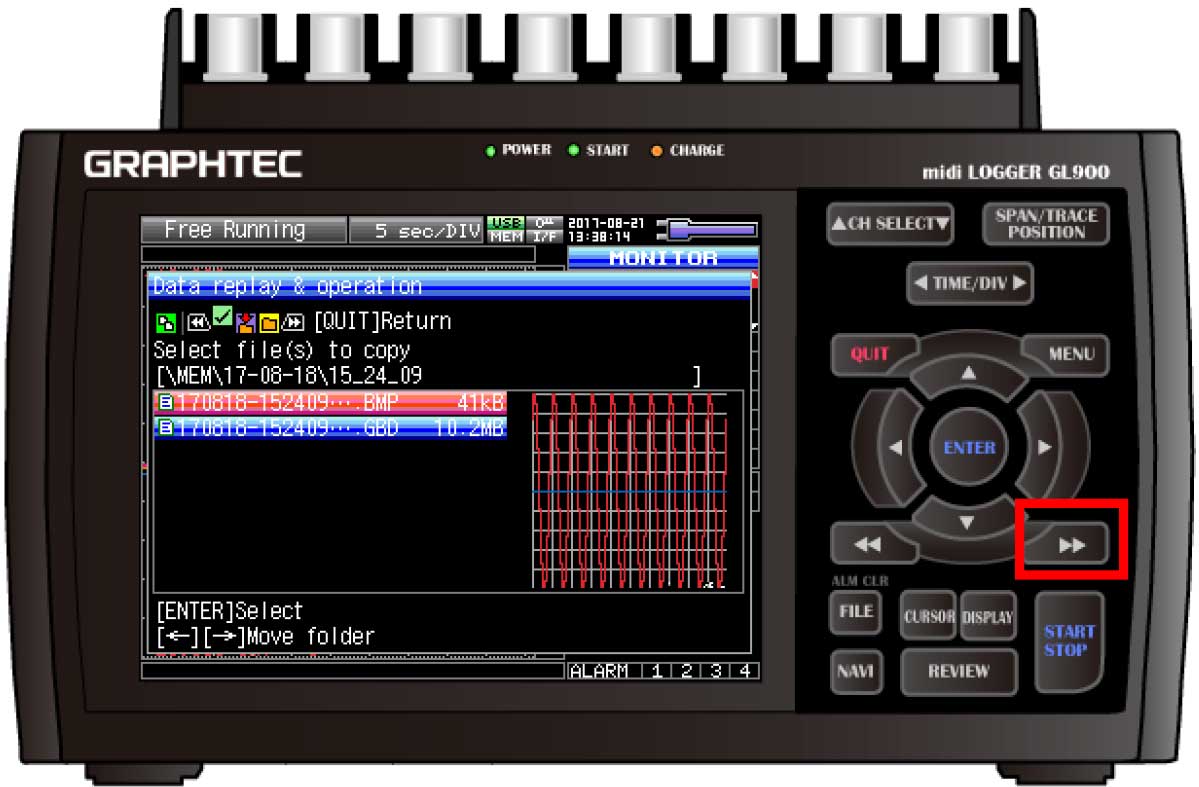Click the TIME/DIV key
Viewport: 1199px width, 787px height.
[970, 283]
